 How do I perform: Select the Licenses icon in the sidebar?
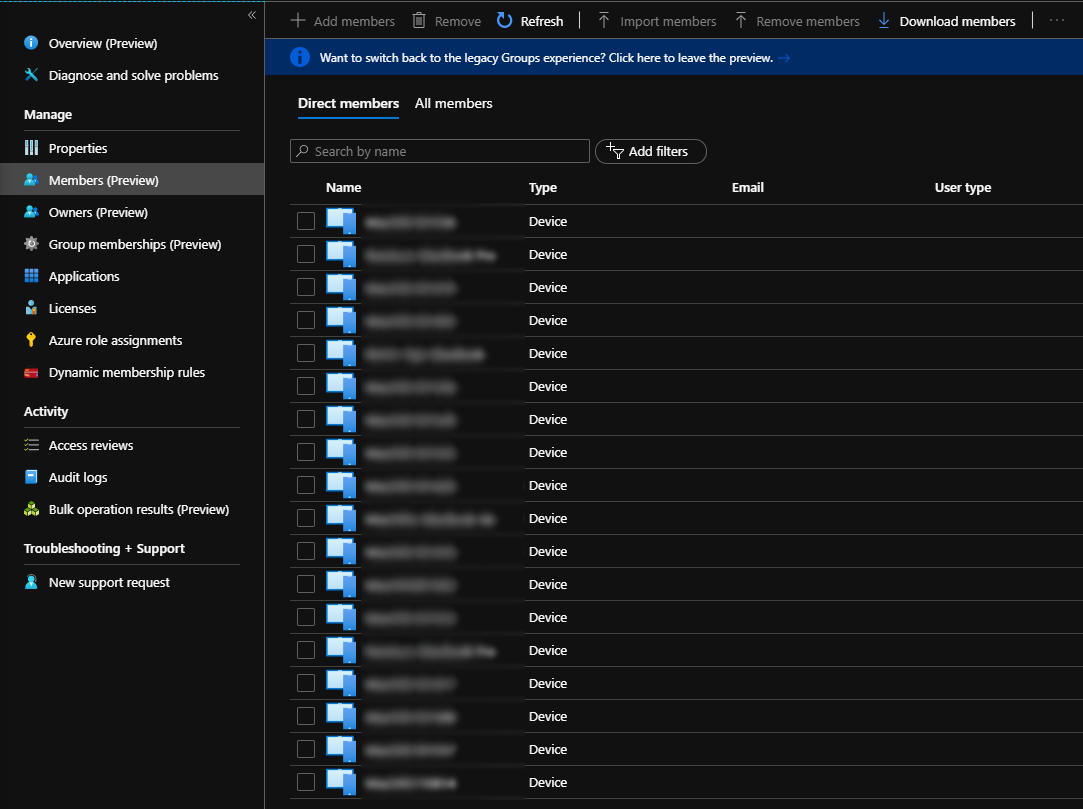[29, 308]
